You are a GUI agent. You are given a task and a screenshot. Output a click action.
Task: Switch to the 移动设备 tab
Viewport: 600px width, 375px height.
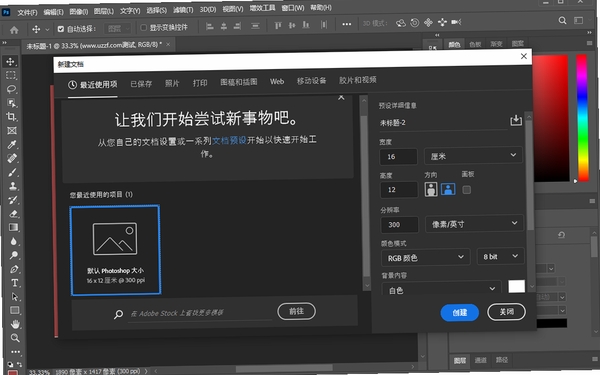coord(311,81)
